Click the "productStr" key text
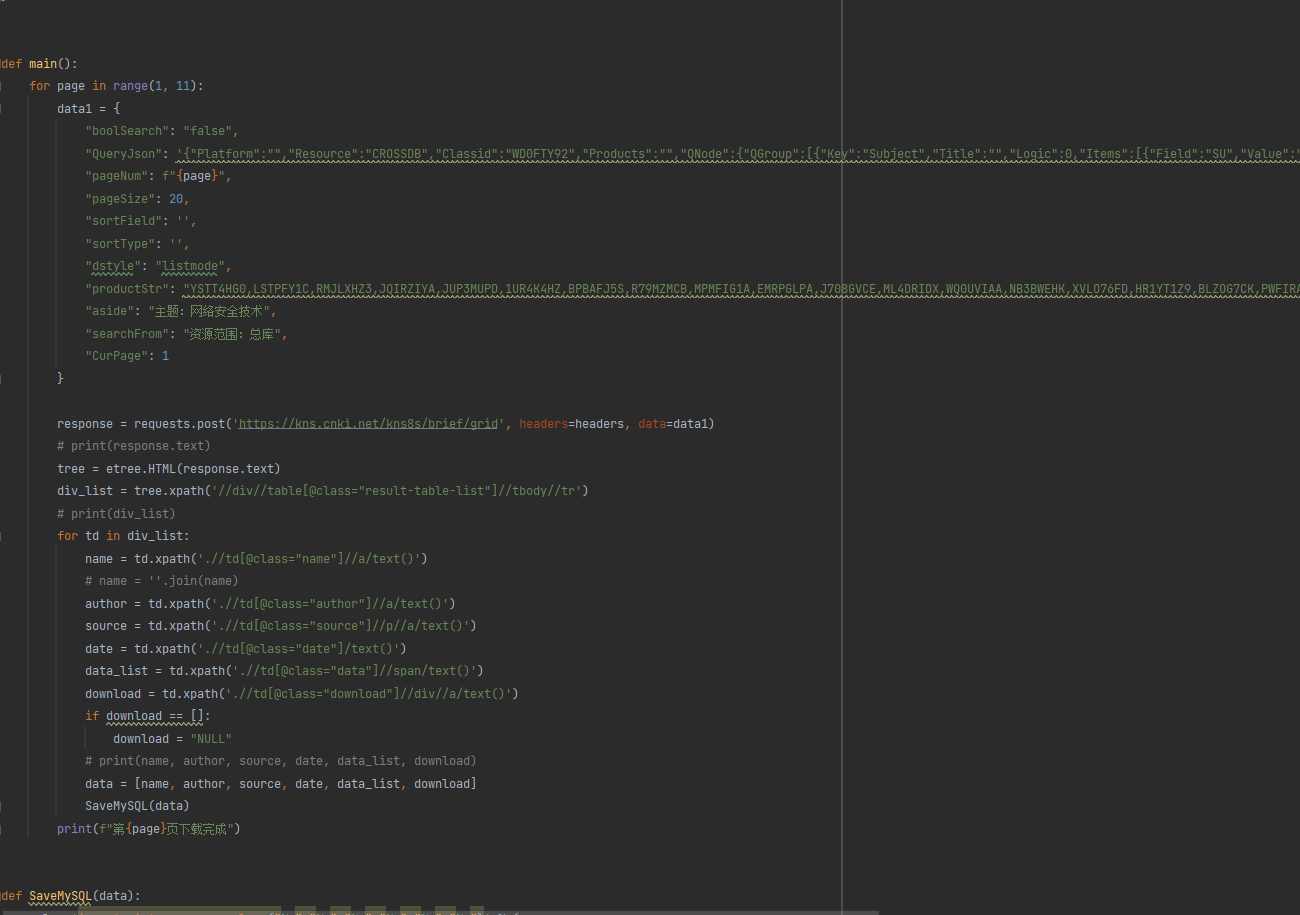 127,289
